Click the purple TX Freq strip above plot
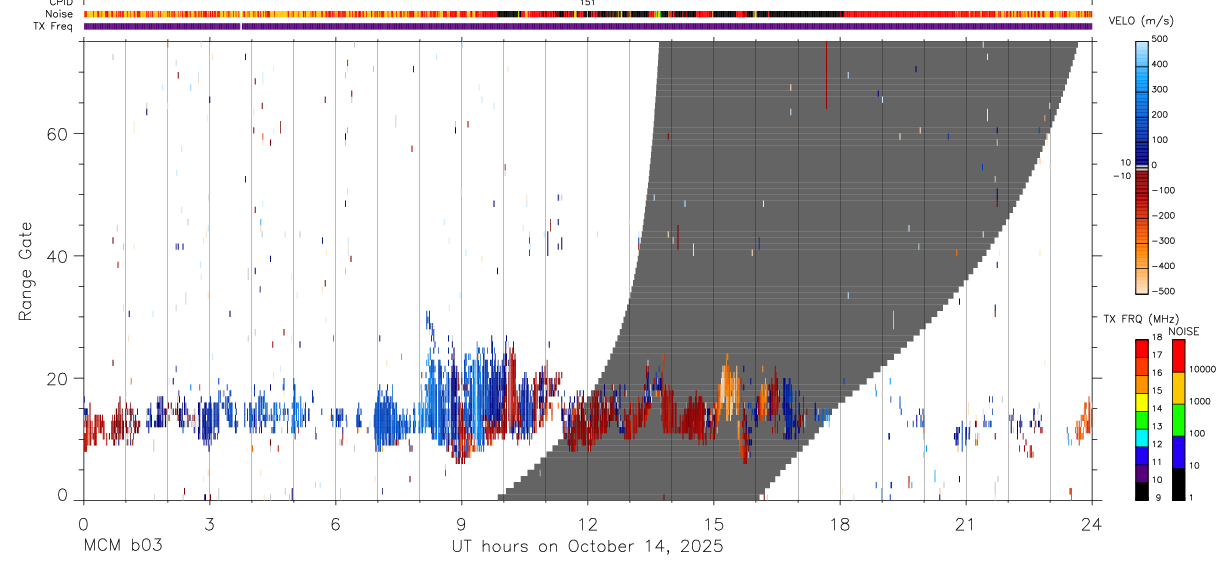This screenshot has width=1228, height=567. pyautogui.click(x=588, y=26)
